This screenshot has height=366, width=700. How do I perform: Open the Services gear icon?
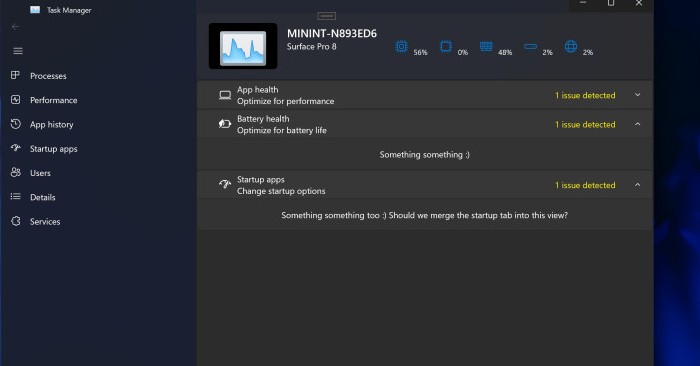(16, 221)
